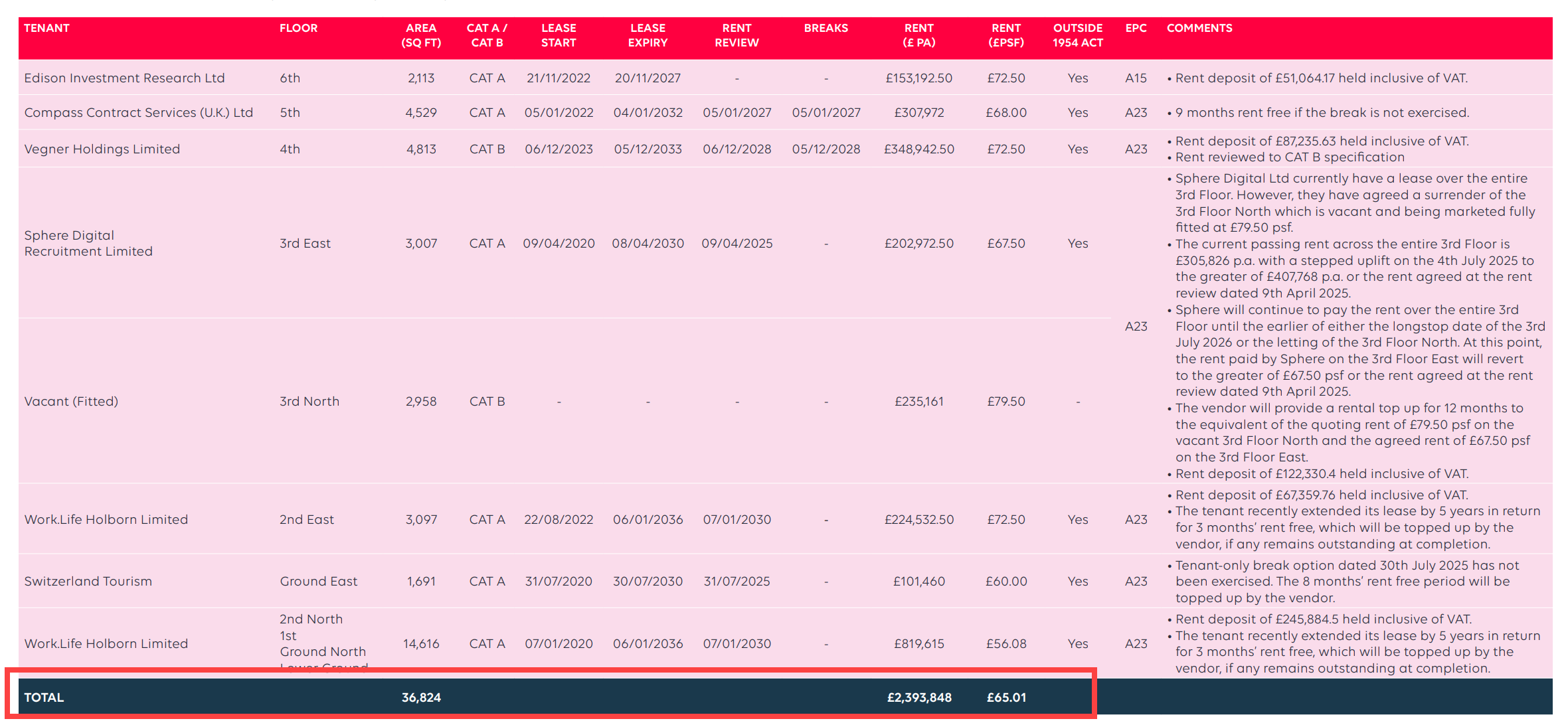Click the TOTAL row label
The height and width of the screenshot is (727, 1568).
[44, 697]
